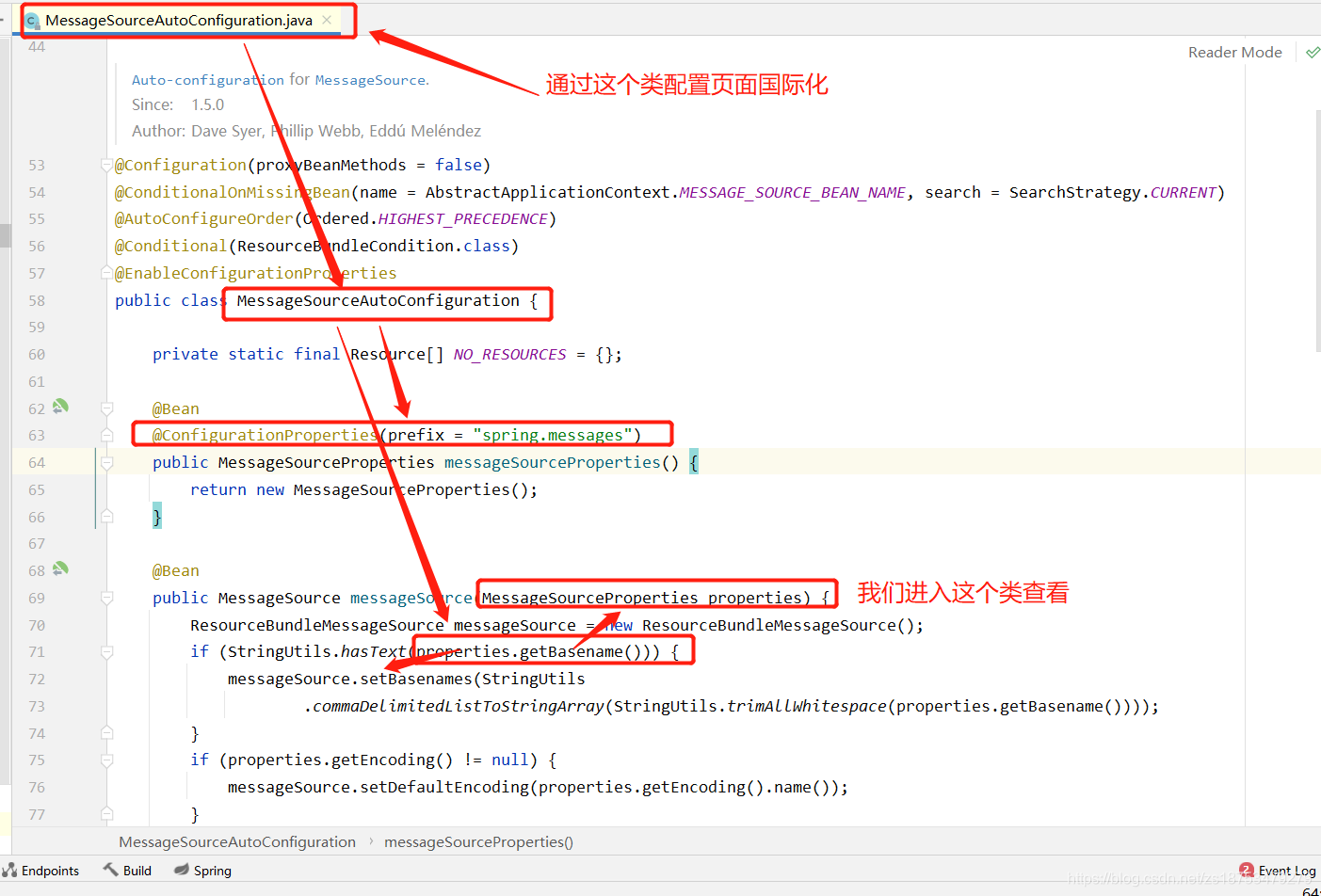Click the Spring bean gutter icon on line 62
This screenshot has height=896, width=1321.
60,407
